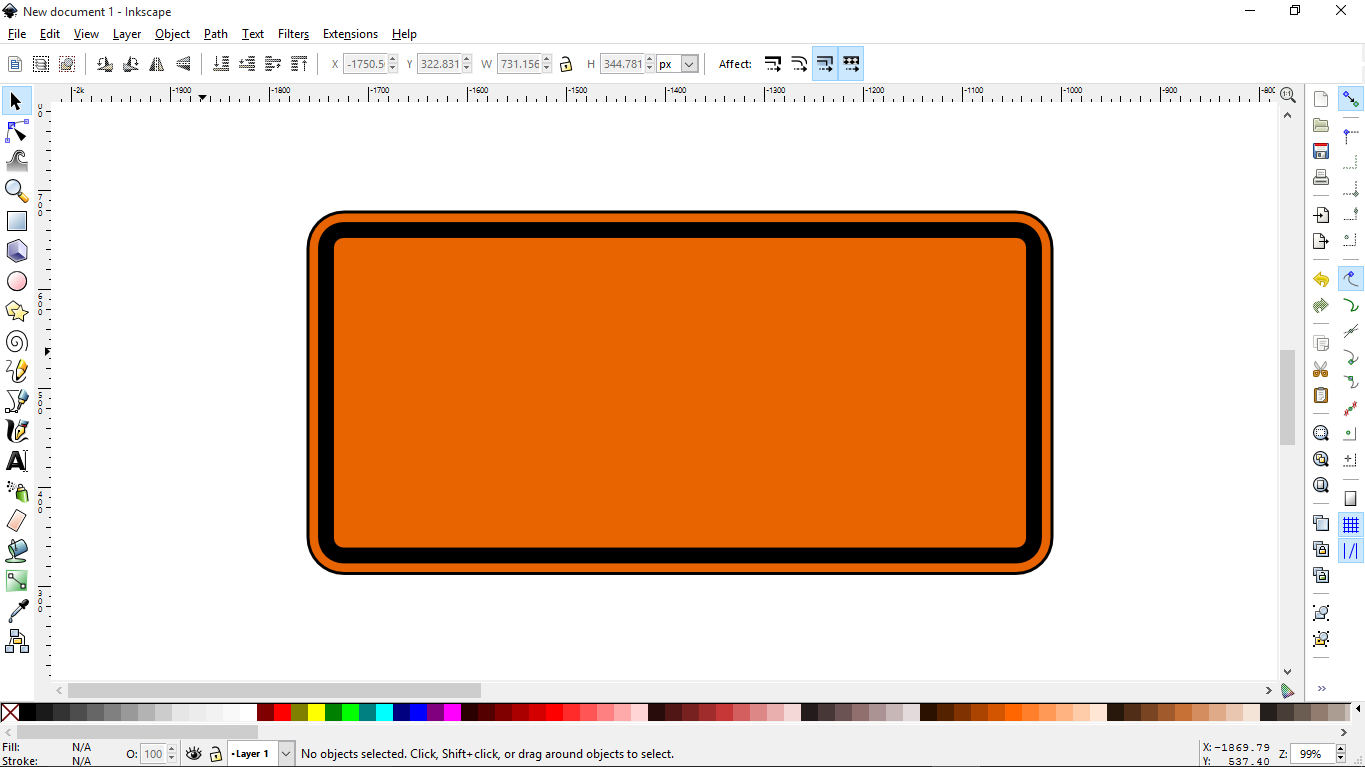Viewport: 1365px width, 767px height.
Task: Open the File menu
Action: click(17, 34)
